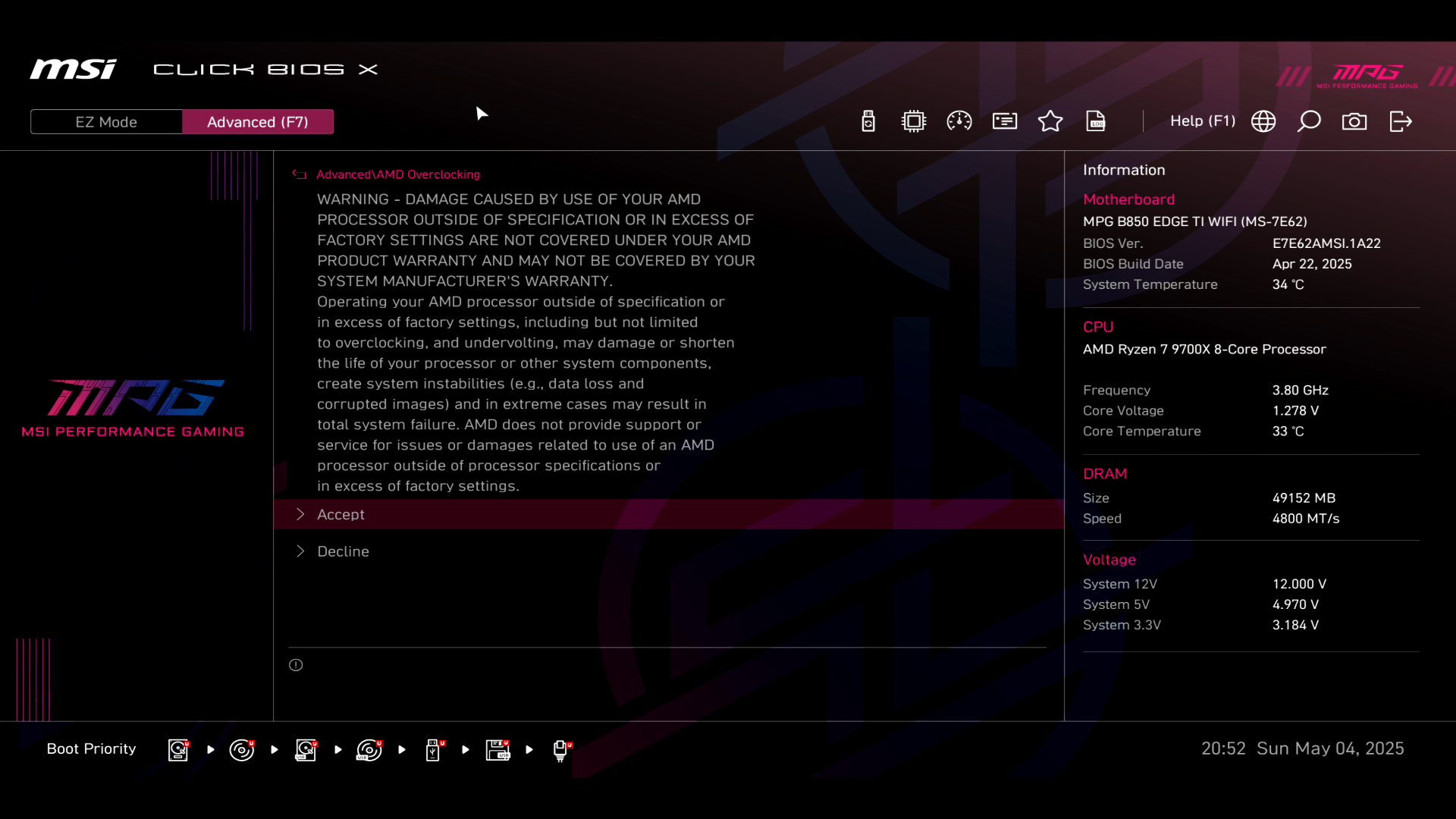This screenshot has width=1456, height=819.
Task: Decline the AMD Overclocking warning
Action: coord(343,551)
